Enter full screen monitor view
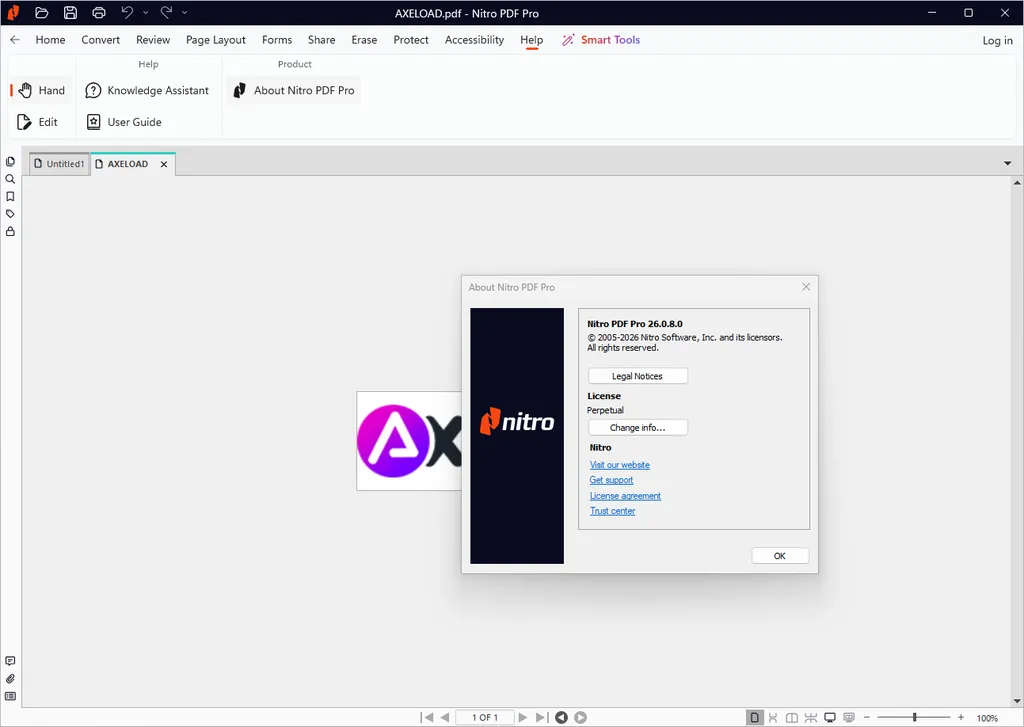This screenshot has width=1024, height=727. (829, 718)
